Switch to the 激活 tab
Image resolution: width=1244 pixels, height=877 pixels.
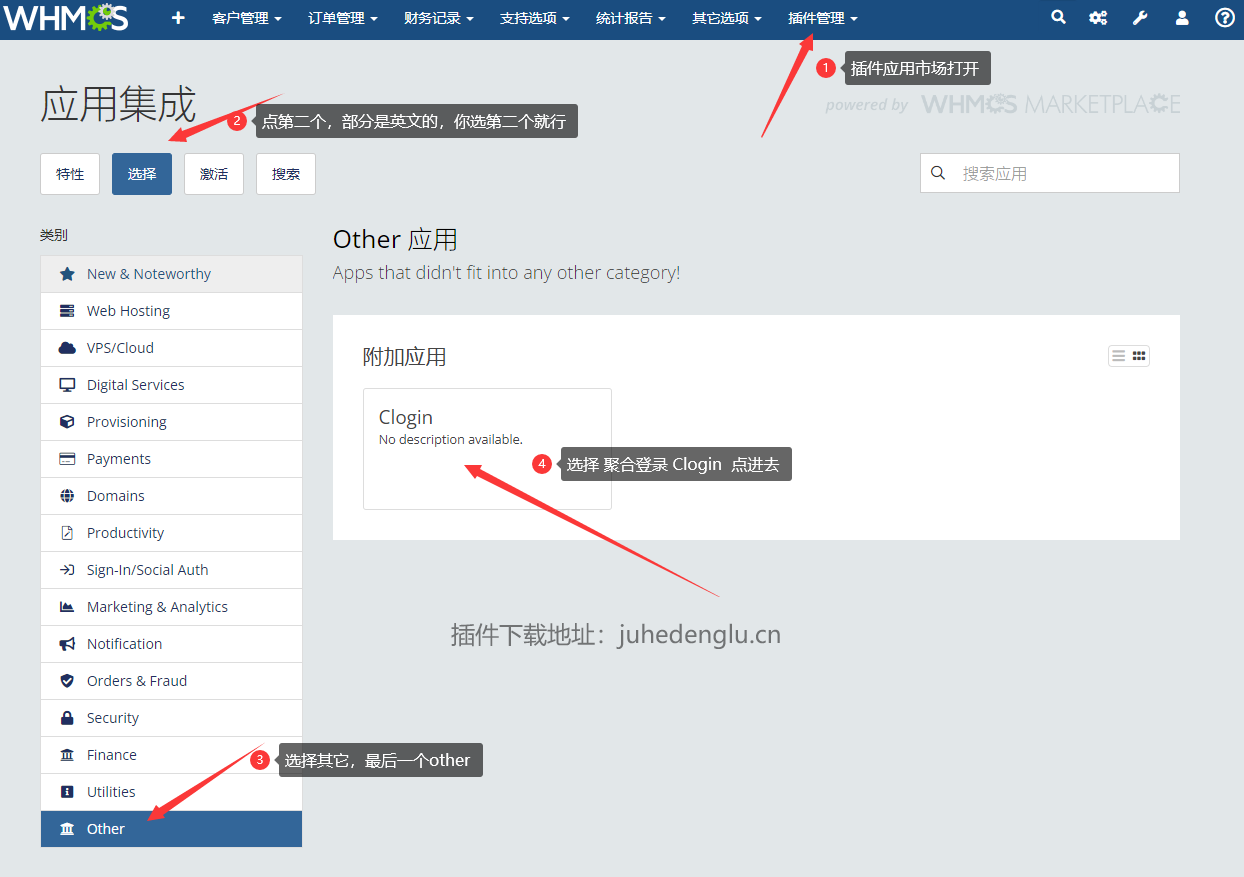click(214, 174)
